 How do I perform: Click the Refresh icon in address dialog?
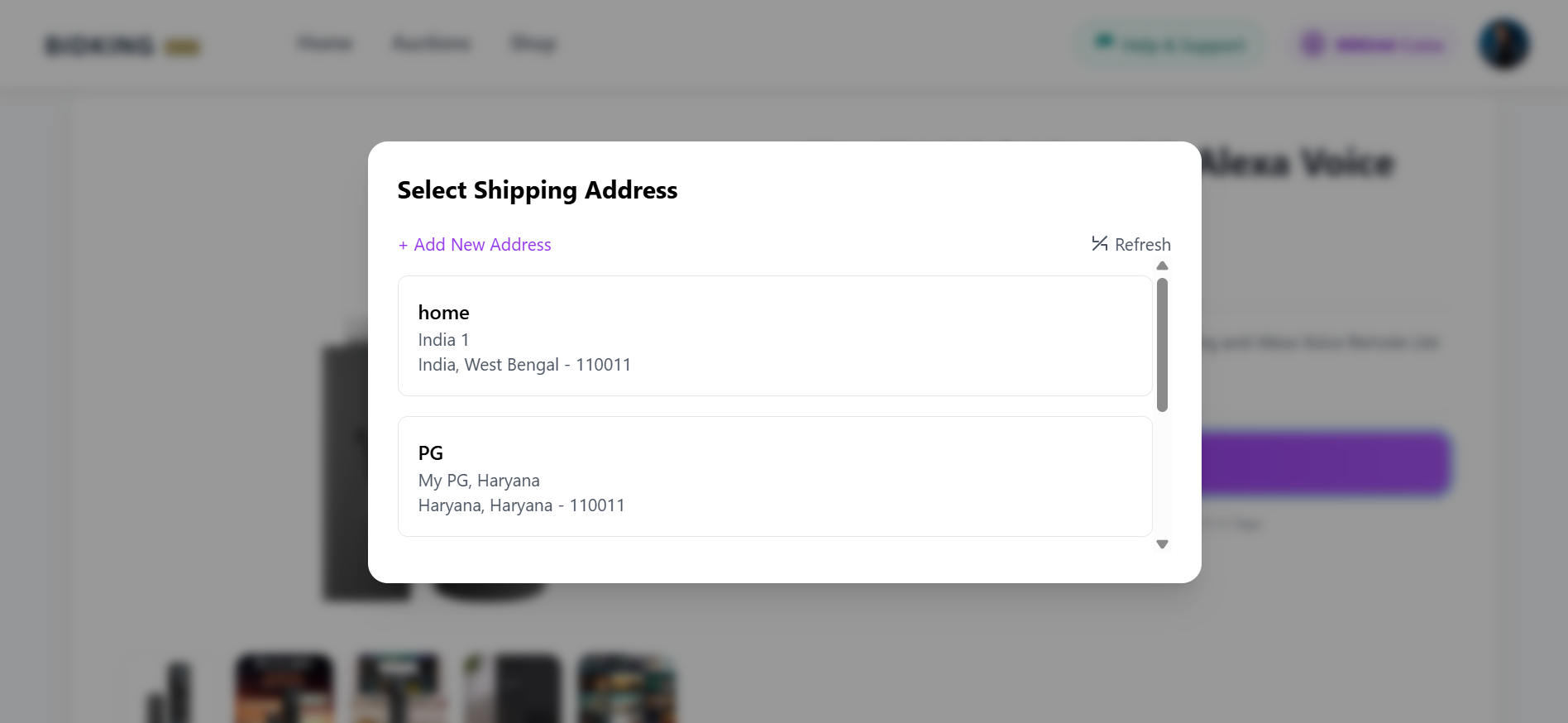point(1099,243)
